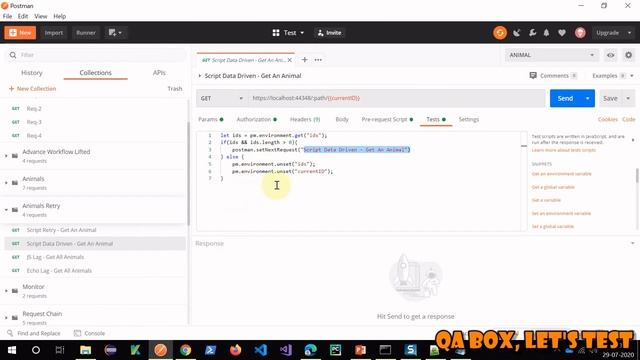Open Chrome from the taskbar
This screenshot has width=640, height=360.
click(x=185, y=350)
